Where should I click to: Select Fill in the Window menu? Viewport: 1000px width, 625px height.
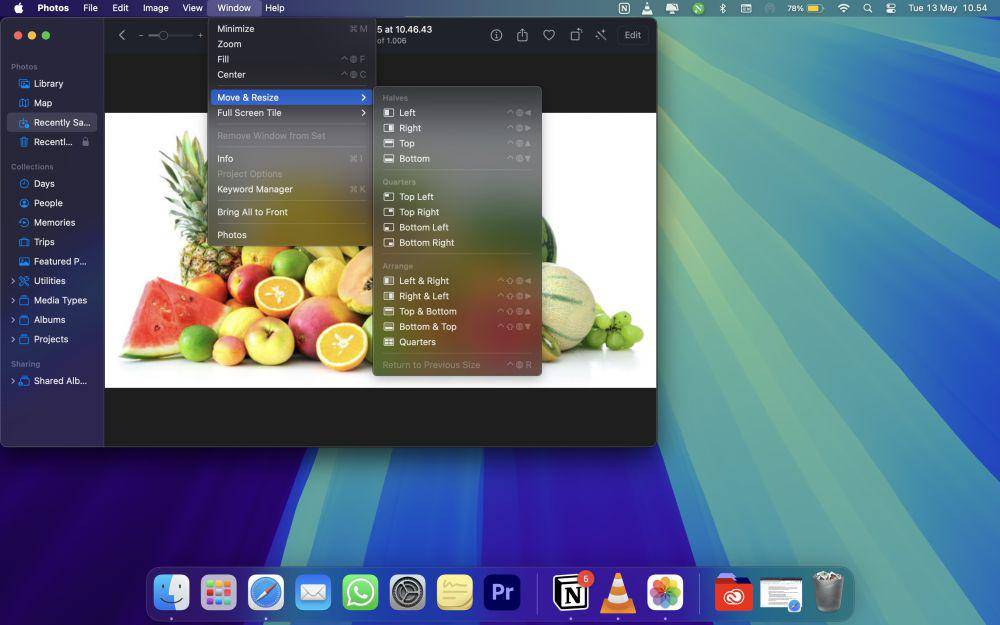point(291,59)
